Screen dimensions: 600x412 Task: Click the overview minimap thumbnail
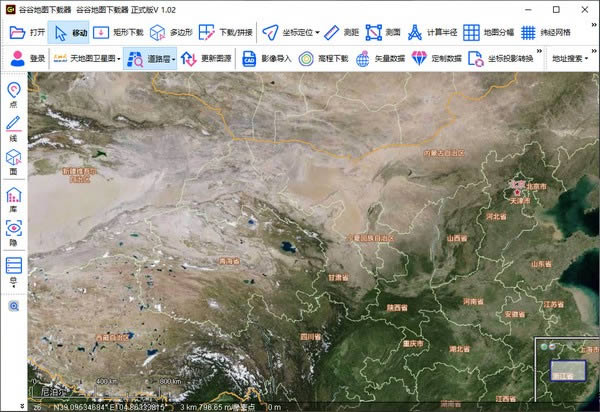568,370
